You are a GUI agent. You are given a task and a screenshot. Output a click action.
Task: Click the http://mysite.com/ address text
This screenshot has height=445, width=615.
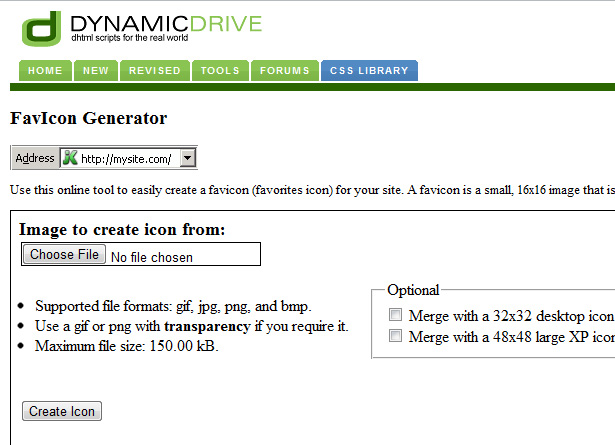click(x=126, y=159)
